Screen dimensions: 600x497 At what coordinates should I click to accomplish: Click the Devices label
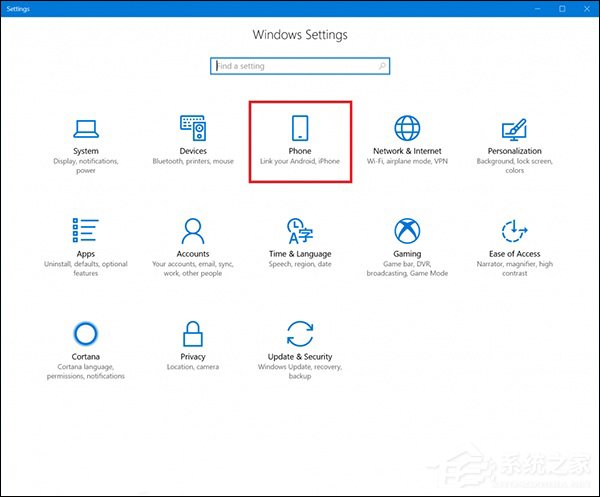pyautogui.click(x=193, y=151)
